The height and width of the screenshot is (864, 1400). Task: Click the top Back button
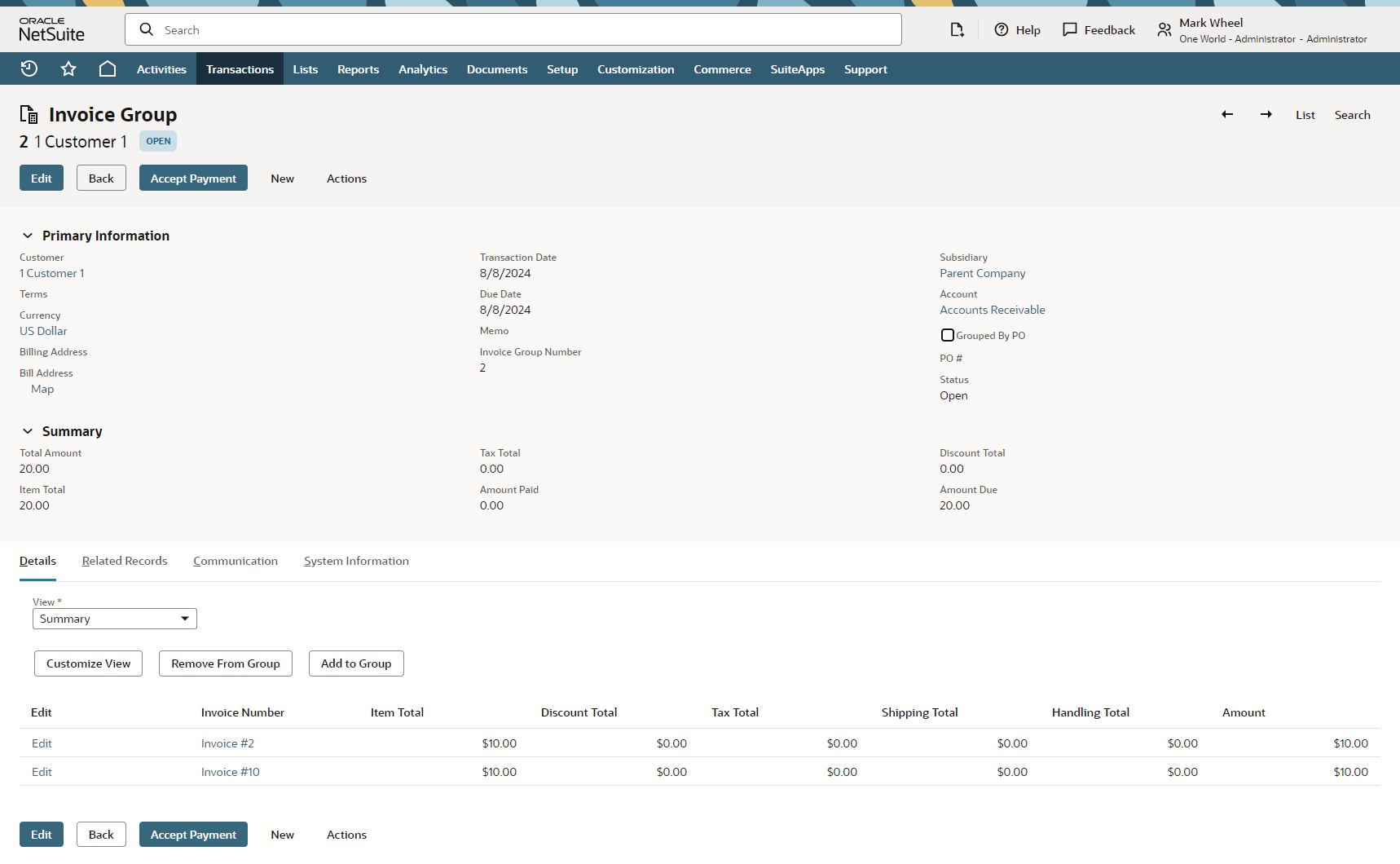point(101,179)
